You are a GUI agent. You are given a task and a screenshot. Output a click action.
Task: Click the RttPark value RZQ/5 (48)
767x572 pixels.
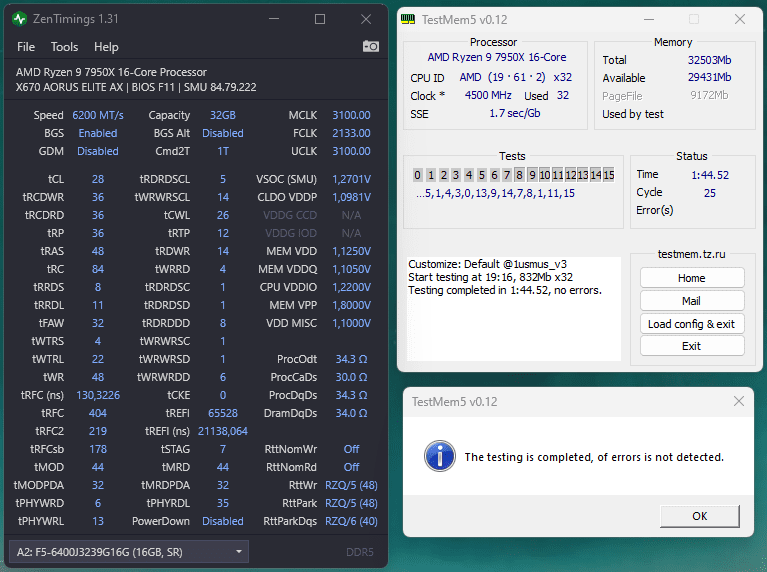(351, 503)
